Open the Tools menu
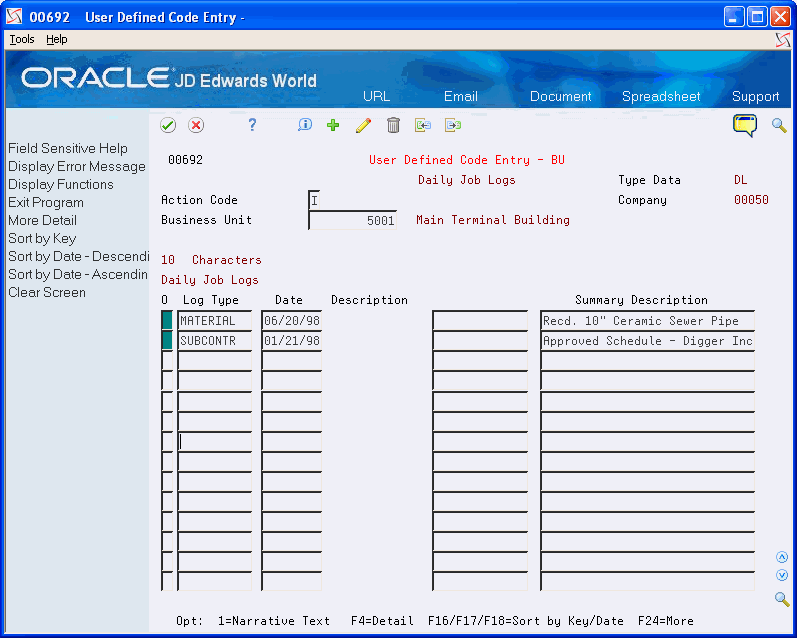The height and width of the screenshot is (638, 797). click(22, 39)
